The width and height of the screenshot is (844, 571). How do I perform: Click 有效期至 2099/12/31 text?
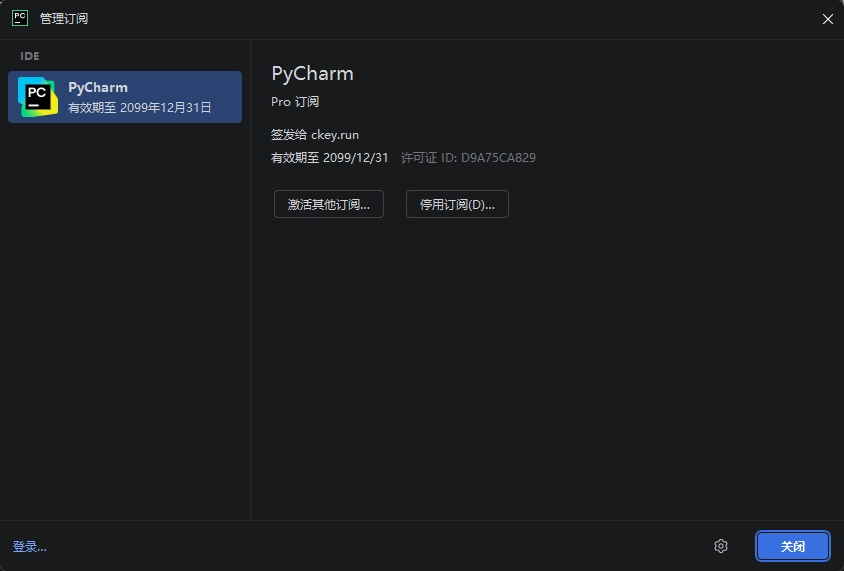[329, 158]
